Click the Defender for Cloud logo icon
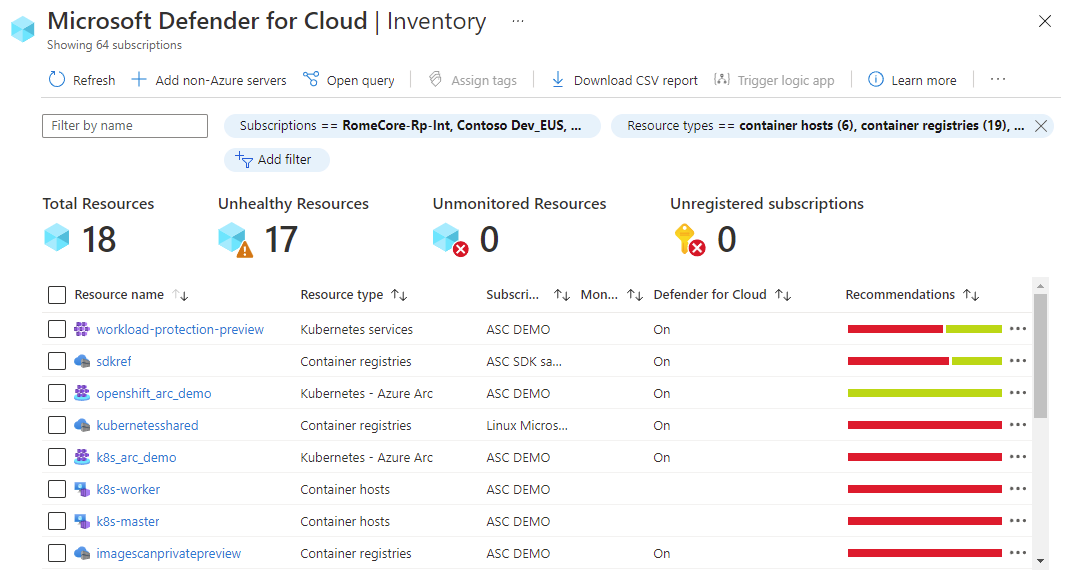 point(23,29)
